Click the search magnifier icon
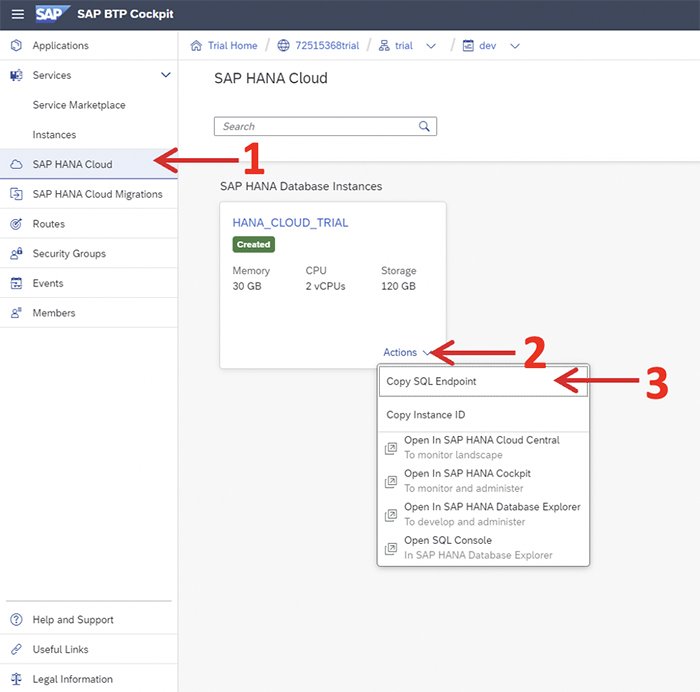Image resolution: width=700 pixels, height=692 pixels. [424, 126]
